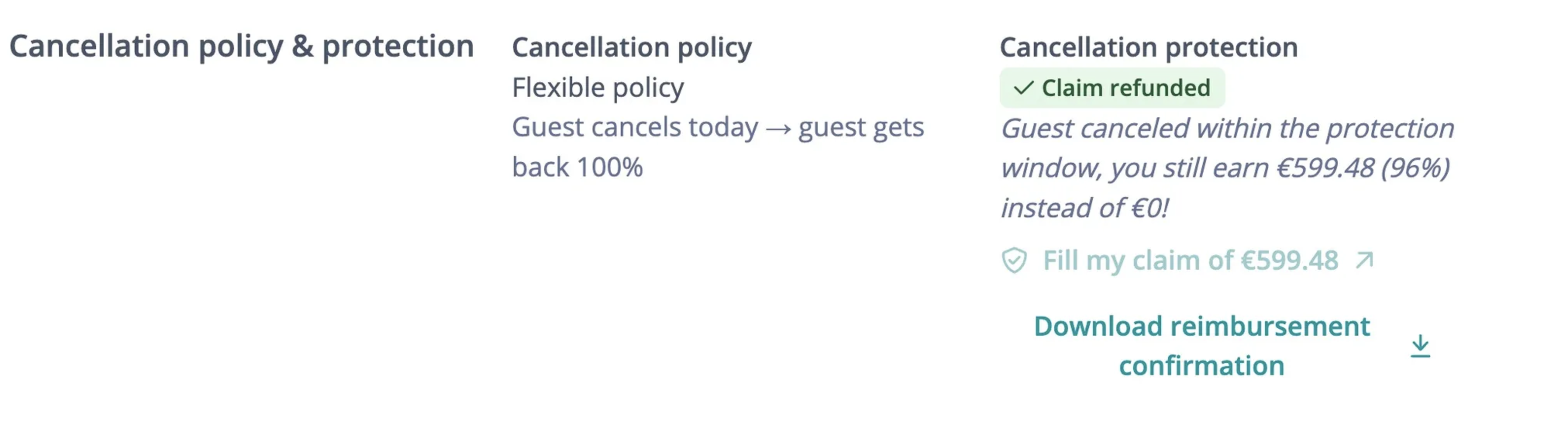
Task: Select the Cancellation protection subheading
Action: point(1149,48)
